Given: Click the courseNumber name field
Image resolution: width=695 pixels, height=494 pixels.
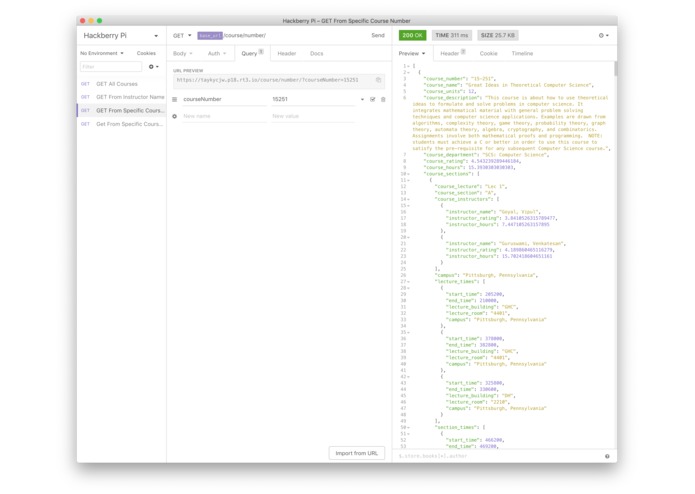Looking at the screenshot, I should (224, 99).
